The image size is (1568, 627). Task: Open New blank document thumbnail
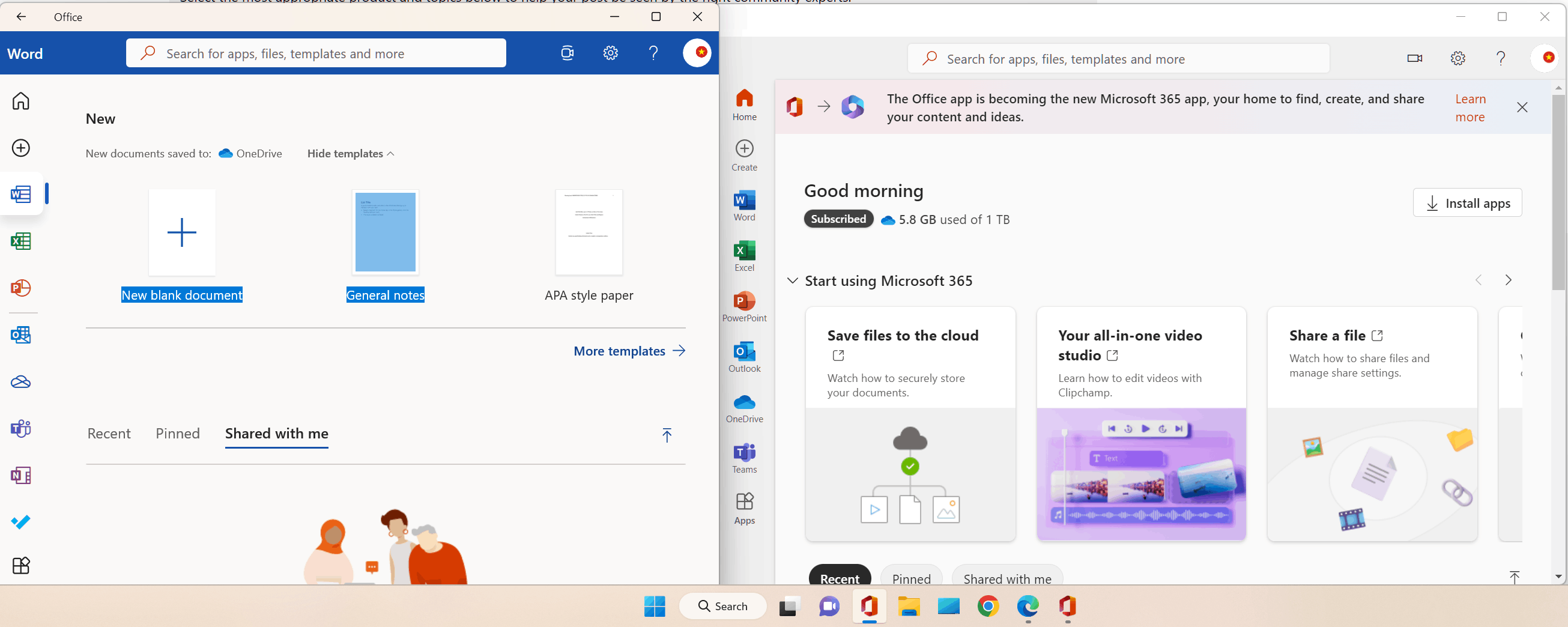point(182,232)
